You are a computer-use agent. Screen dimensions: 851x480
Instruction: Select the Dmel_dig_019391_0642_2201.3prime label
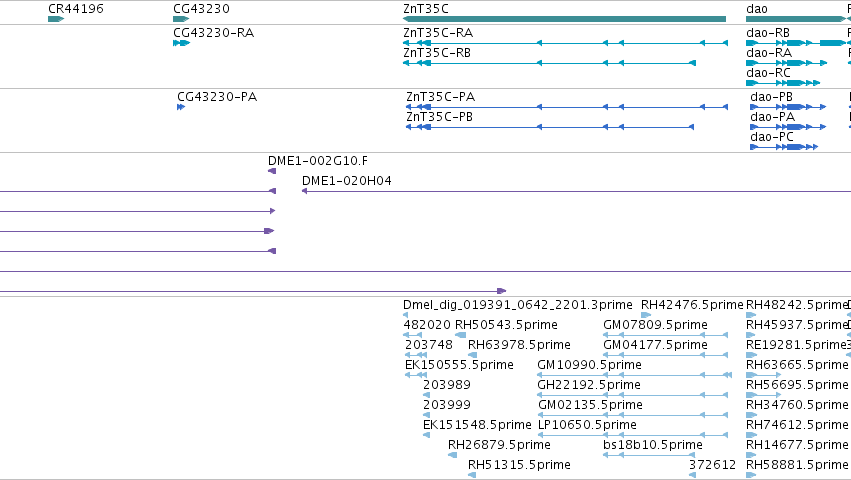point(518,305)
